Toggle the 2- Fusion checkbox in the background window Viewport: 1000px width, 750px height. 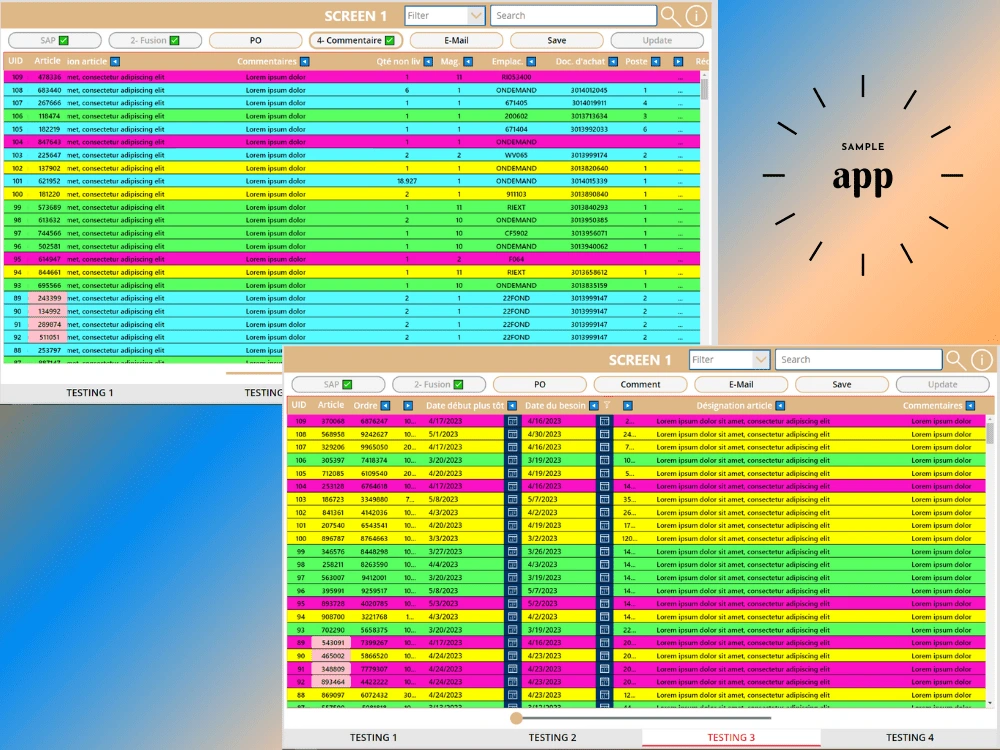coord(175,40)
